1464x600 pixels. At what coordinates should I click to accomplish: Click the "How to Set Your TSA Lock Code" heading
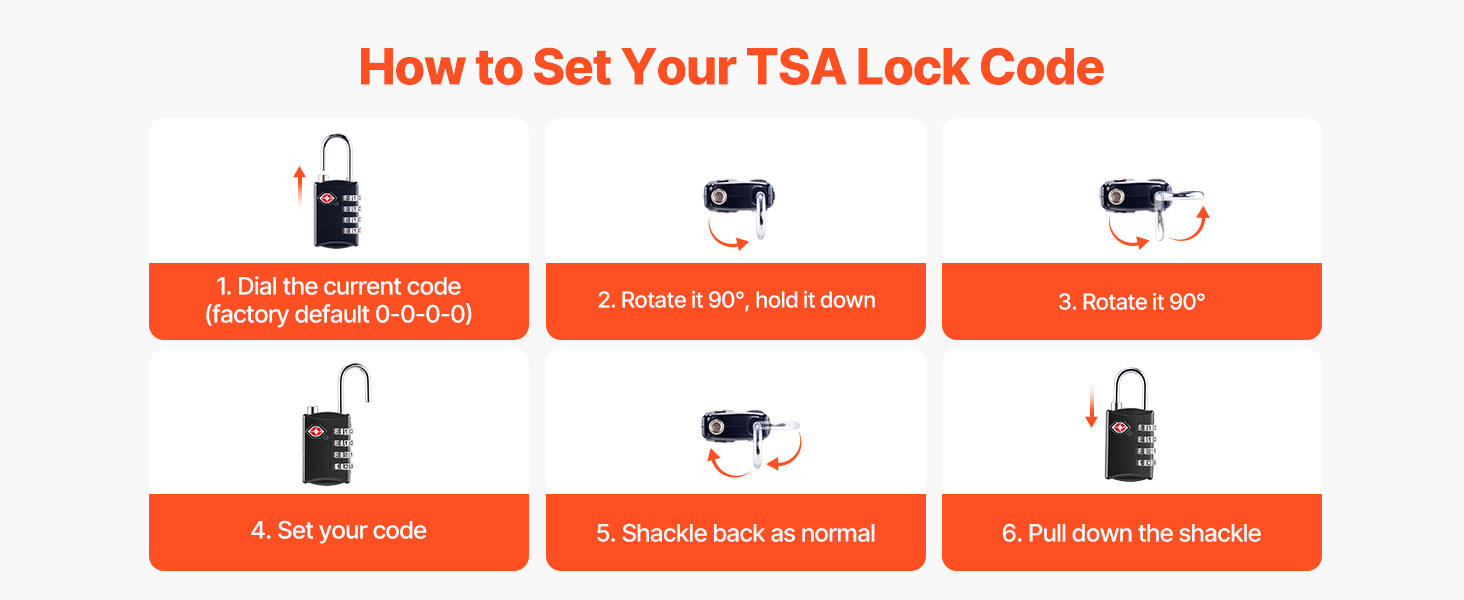[731, 67]
